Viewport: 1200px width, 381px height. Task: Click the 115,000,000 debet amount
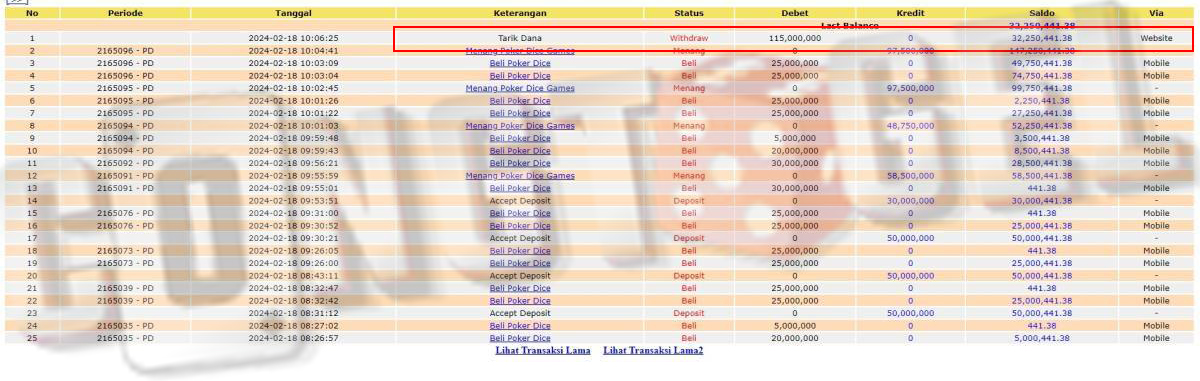tap(795, 38)
